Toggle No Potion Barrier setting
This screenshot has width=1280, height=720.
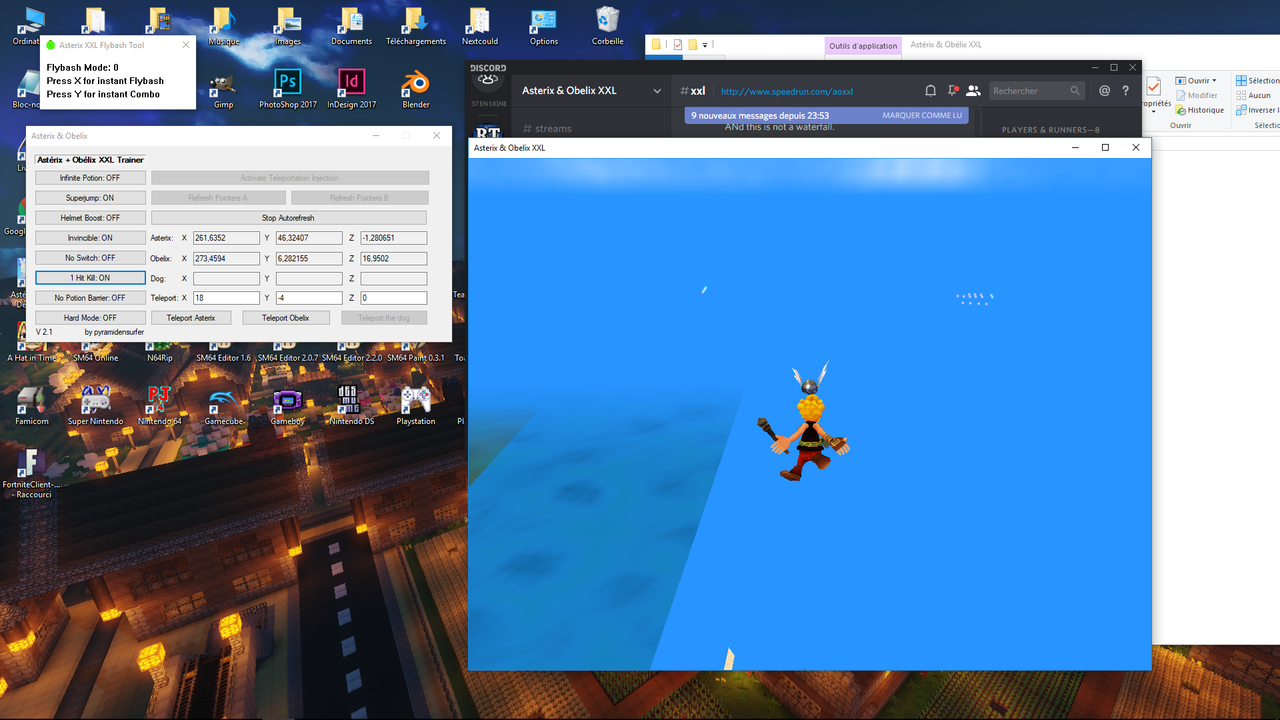pos(90,298)
